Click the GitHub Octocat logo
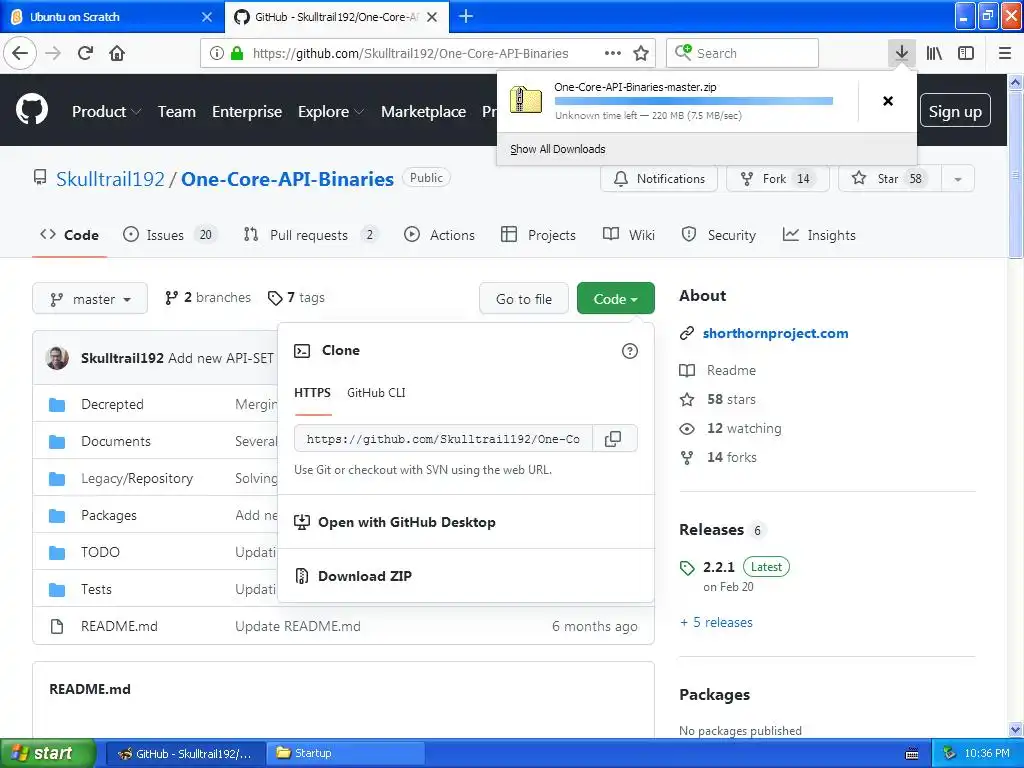1024x768 pixels. tap(32, 109)
